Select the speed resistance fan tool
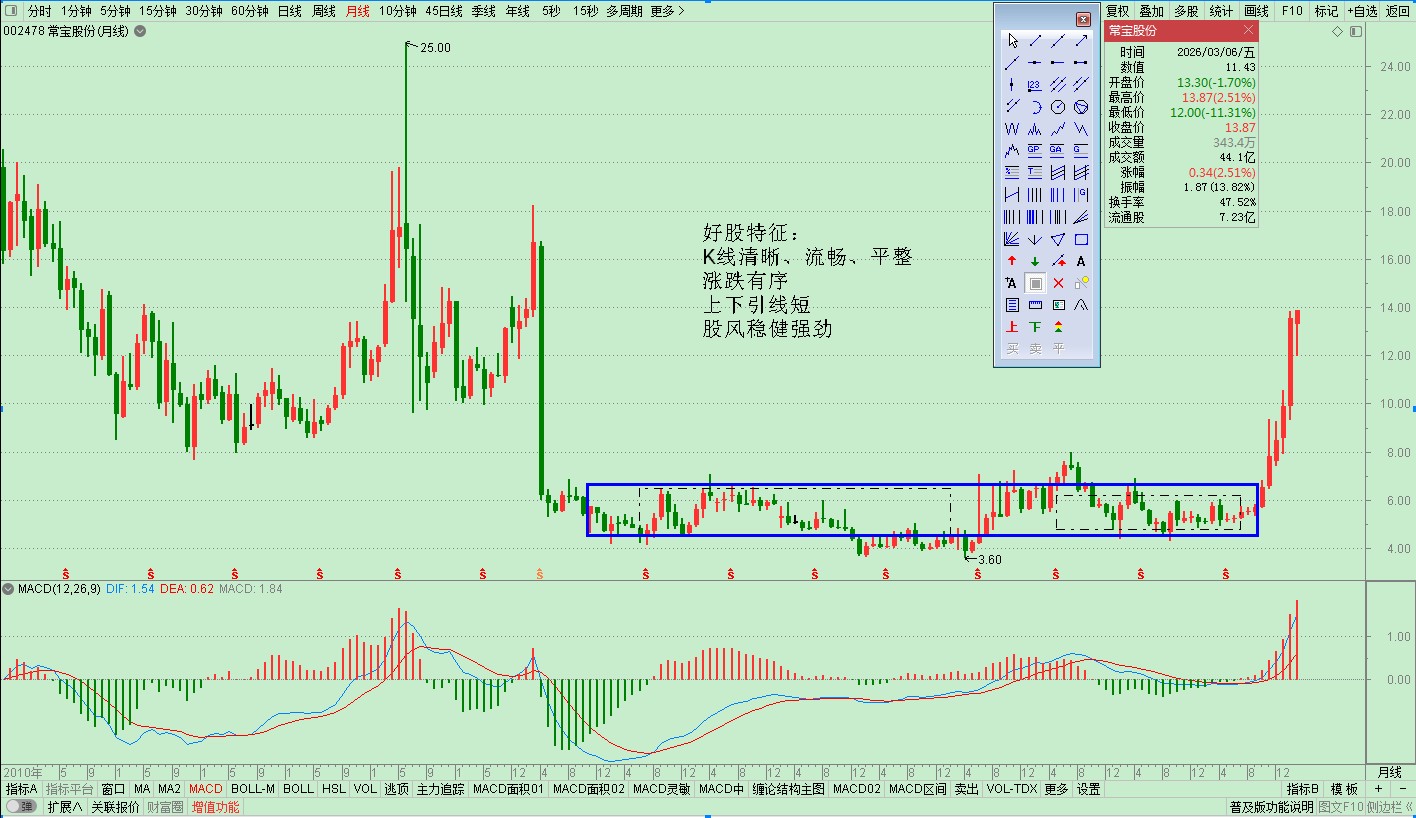The width and height of the screenshot is (1416, 818). pos(1081,217)
